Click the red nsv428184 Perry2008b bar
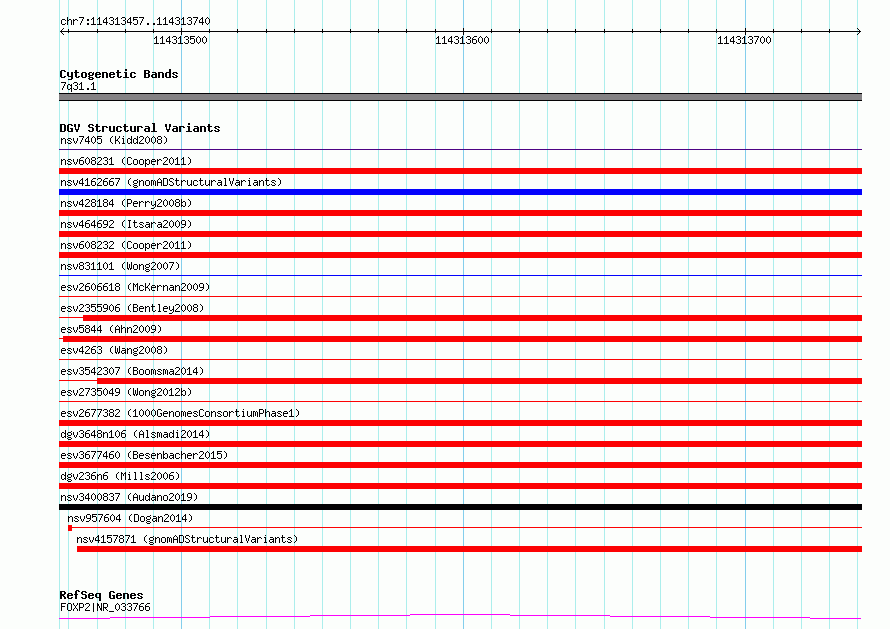The image size is (890, 629). coord(460,213)
